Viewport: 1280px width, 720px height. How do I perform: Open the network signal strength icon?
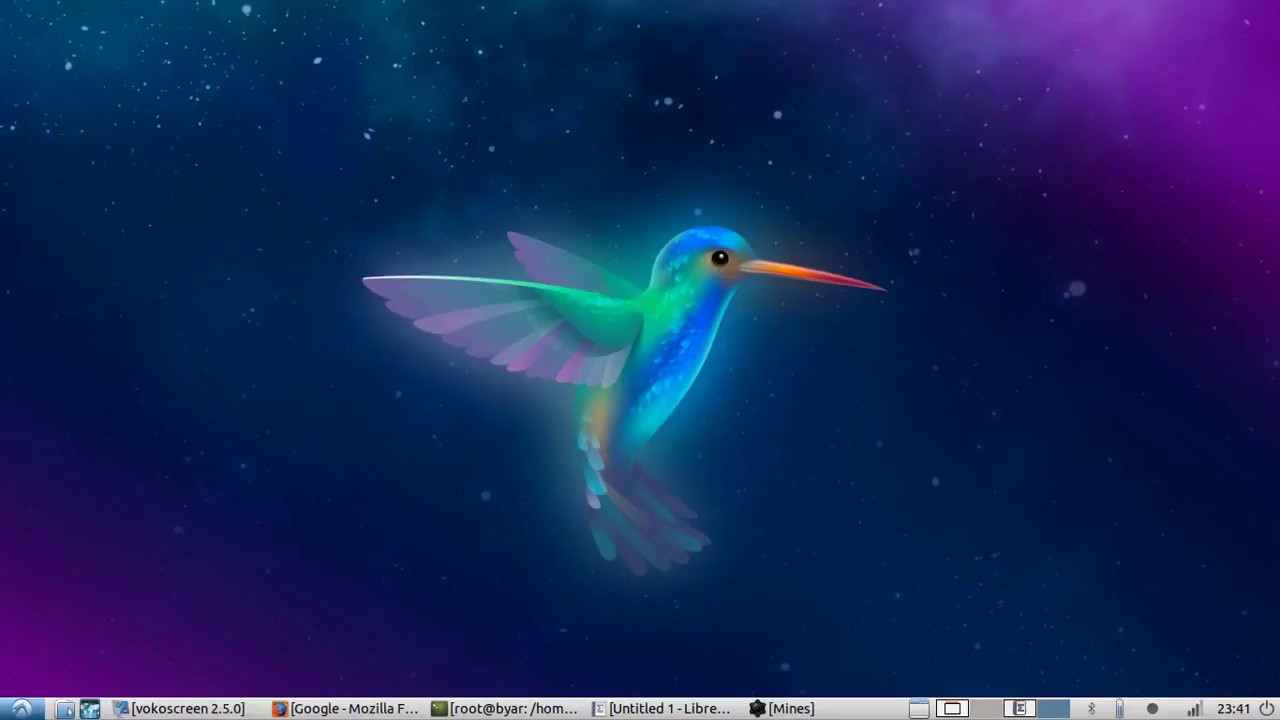click(x=1193, y=709)
